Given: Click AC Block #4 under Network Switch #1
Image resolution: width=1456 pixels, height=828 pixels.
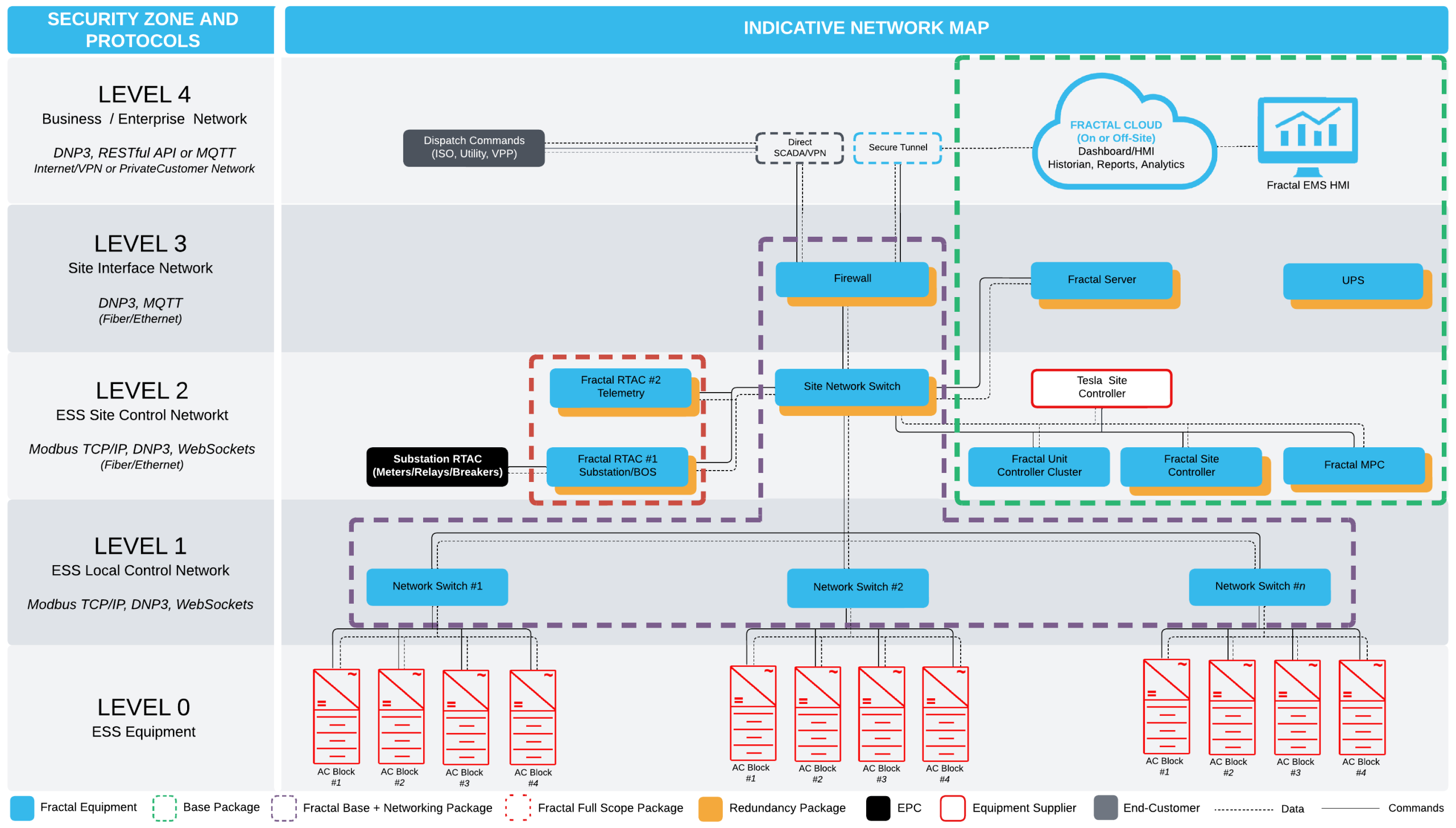Looking at the screenshot, I should point(533,717).
